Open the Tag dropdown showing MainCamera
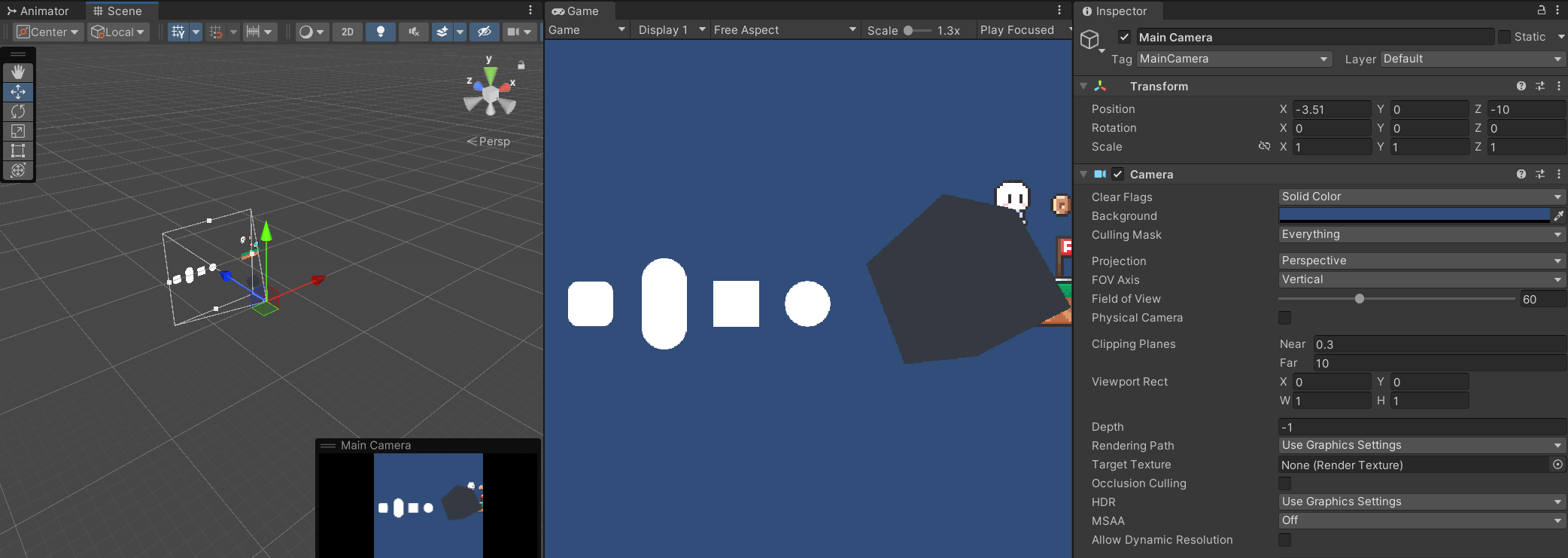Image resolution: width=1568 pixels, height=558 pixels. (1234, 59)
